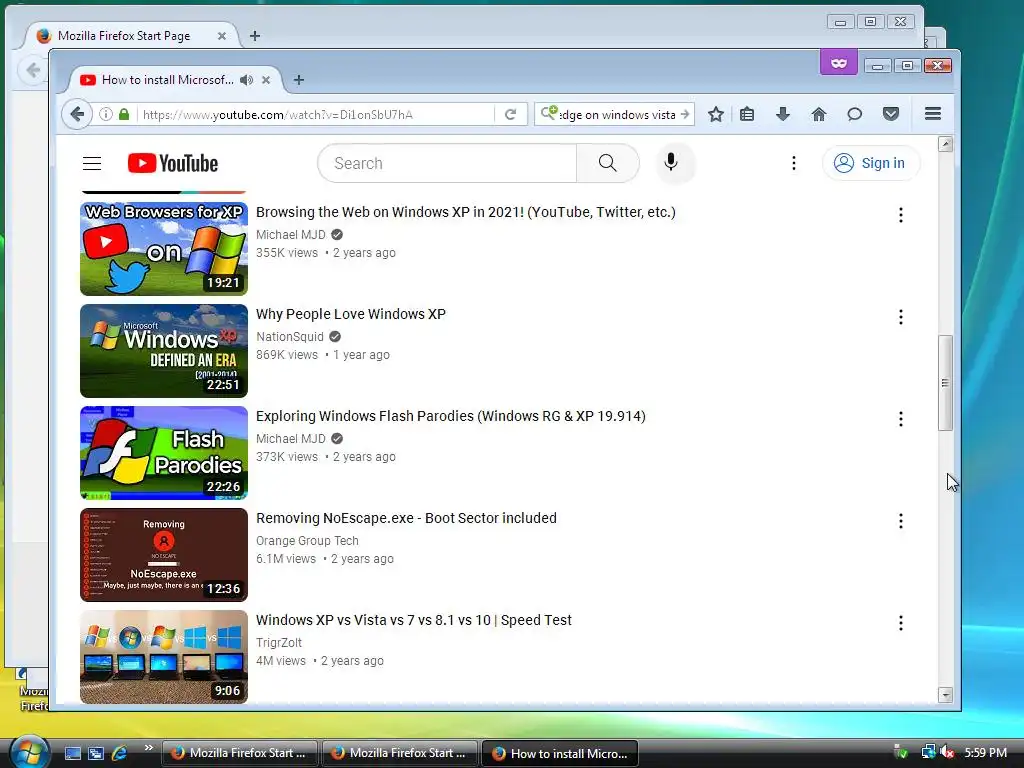Show desktop from quick launch
Screen dimensions: 1024x768
coord(72,753)
